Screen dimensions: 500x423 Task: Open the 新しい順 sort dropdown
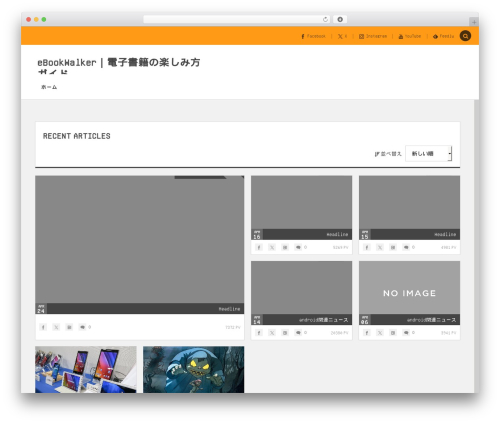click(x=428, y=154)
